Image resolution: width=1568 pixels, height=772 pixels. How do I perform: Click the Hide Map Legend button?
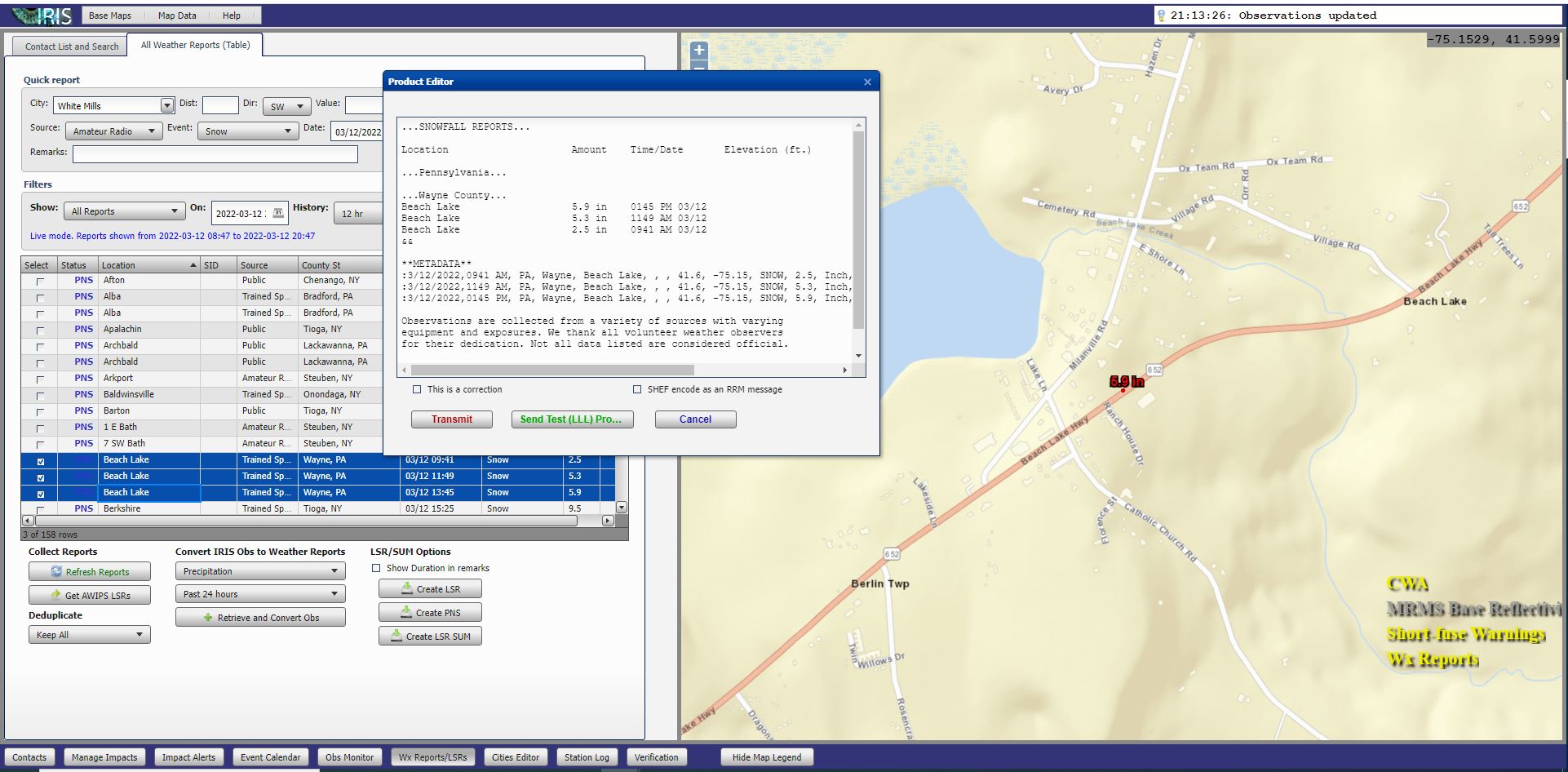pos(766,757)
